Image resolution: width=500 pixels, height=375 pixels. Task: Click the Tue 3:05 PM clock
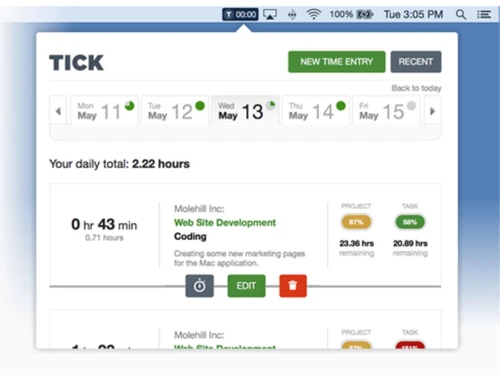coord(413,14)
